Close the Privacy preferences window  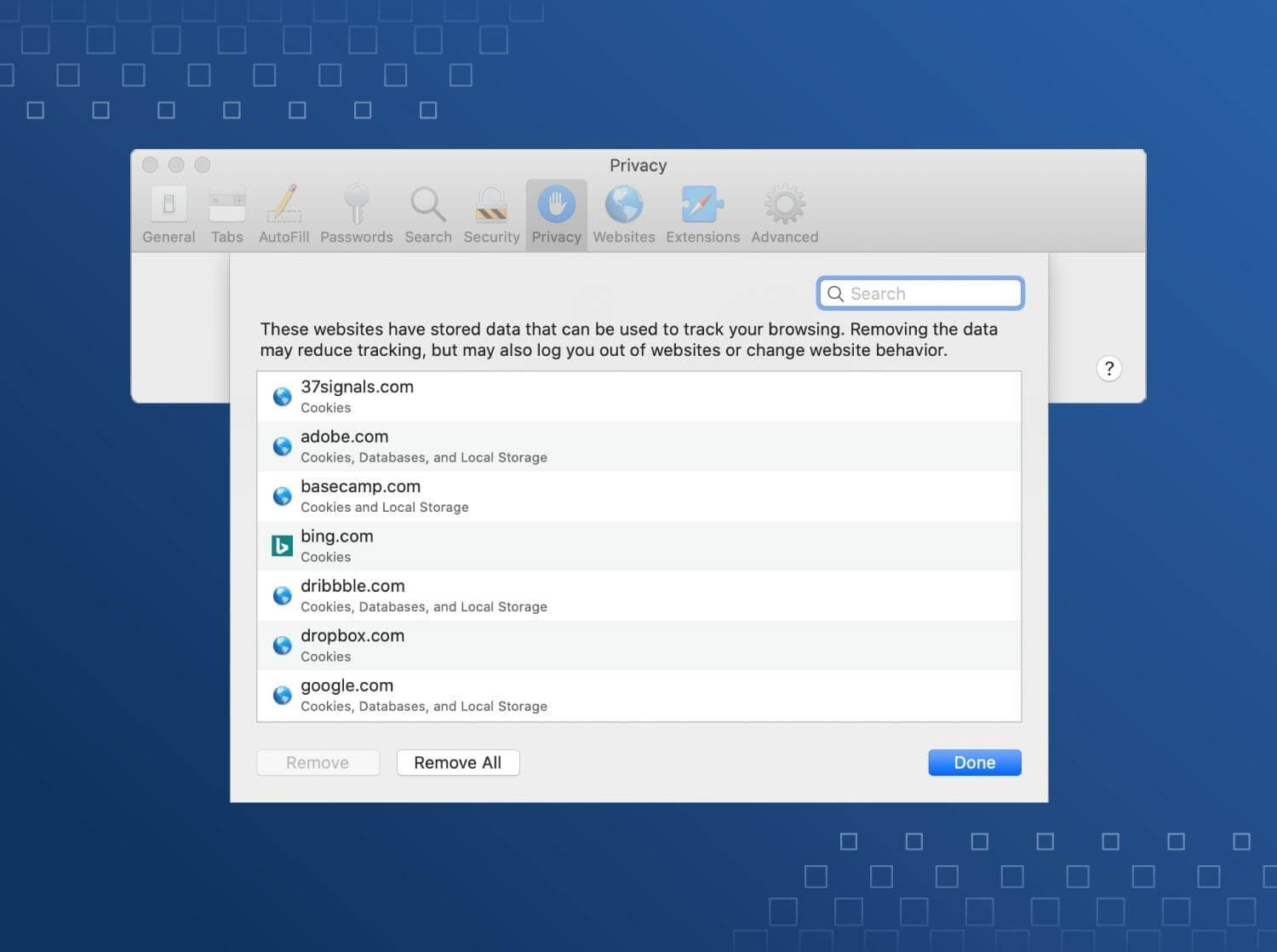tap(151, 164)
